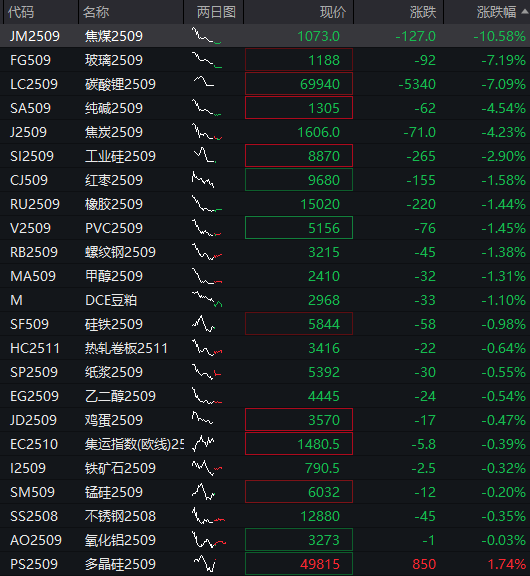Open the 甲醇2509 two-day sparkline chart
The image size is (530, 576).
(207, 276)
